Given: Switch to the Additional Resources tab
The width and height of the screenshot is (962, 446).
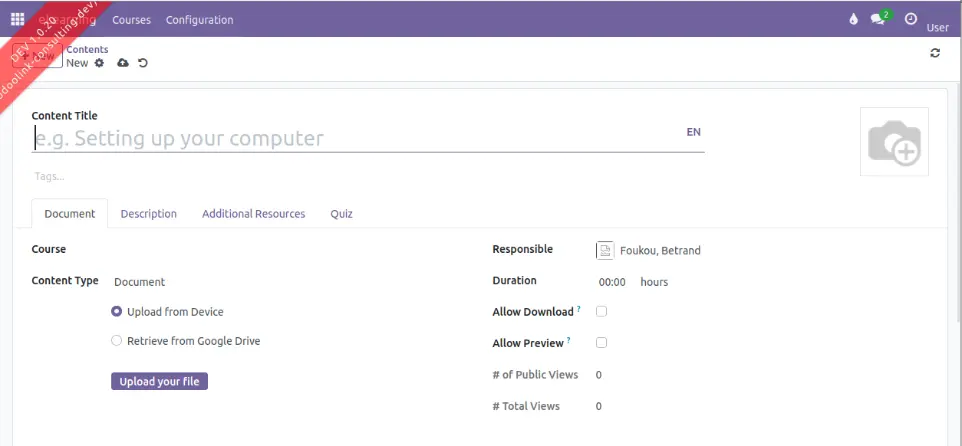Looking at the screenshot, I should [253, 214].
